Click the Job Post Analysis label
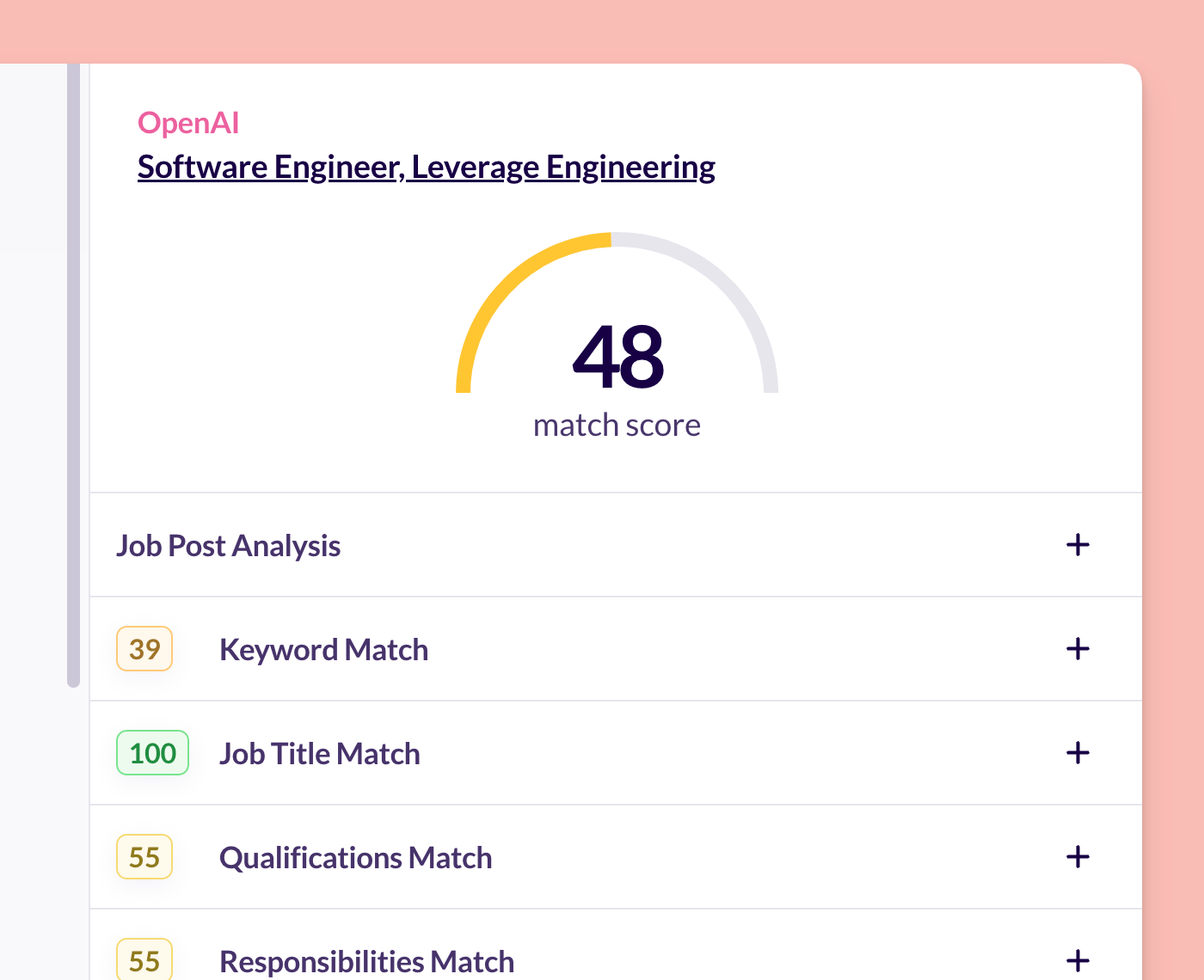Image resolution: width=1204 pixels, height=980 pixels. click(x=229, y=546)
